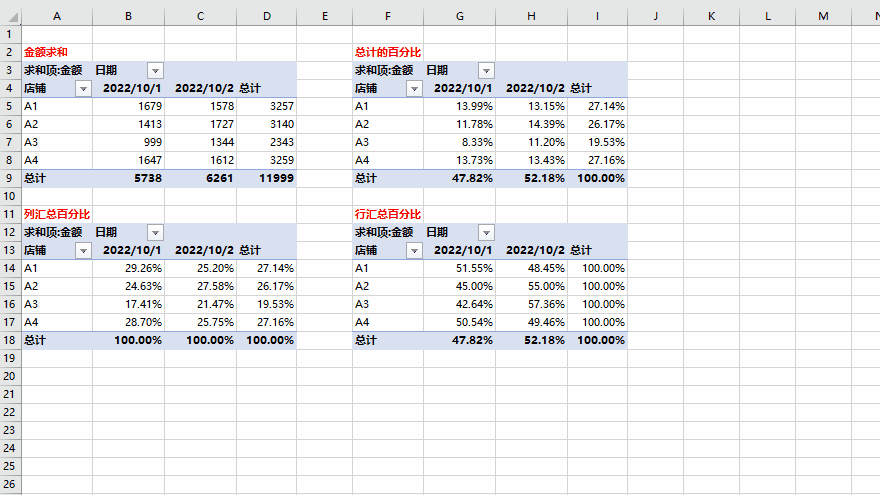Select cell with value 1727
The width and height of the screenshot is (880, 495).
click(200, 124)
